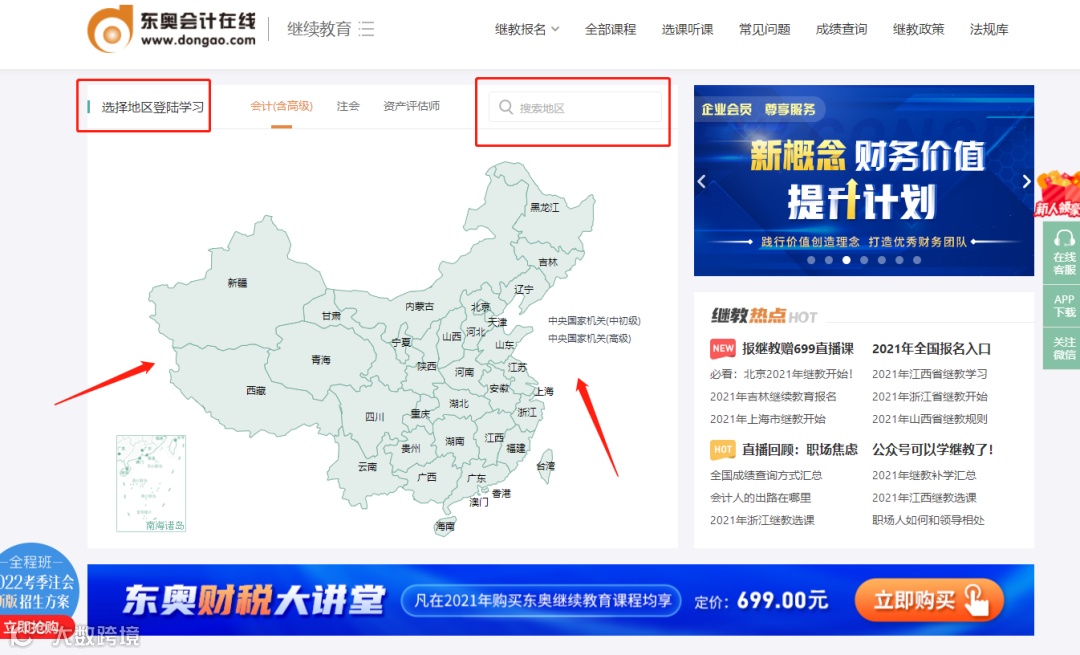Image resolution: width=1080 pixels, height=655 pixels.
Task: Select 新疆 on the map
Action: pyautogui.click(x=237, y=283)
